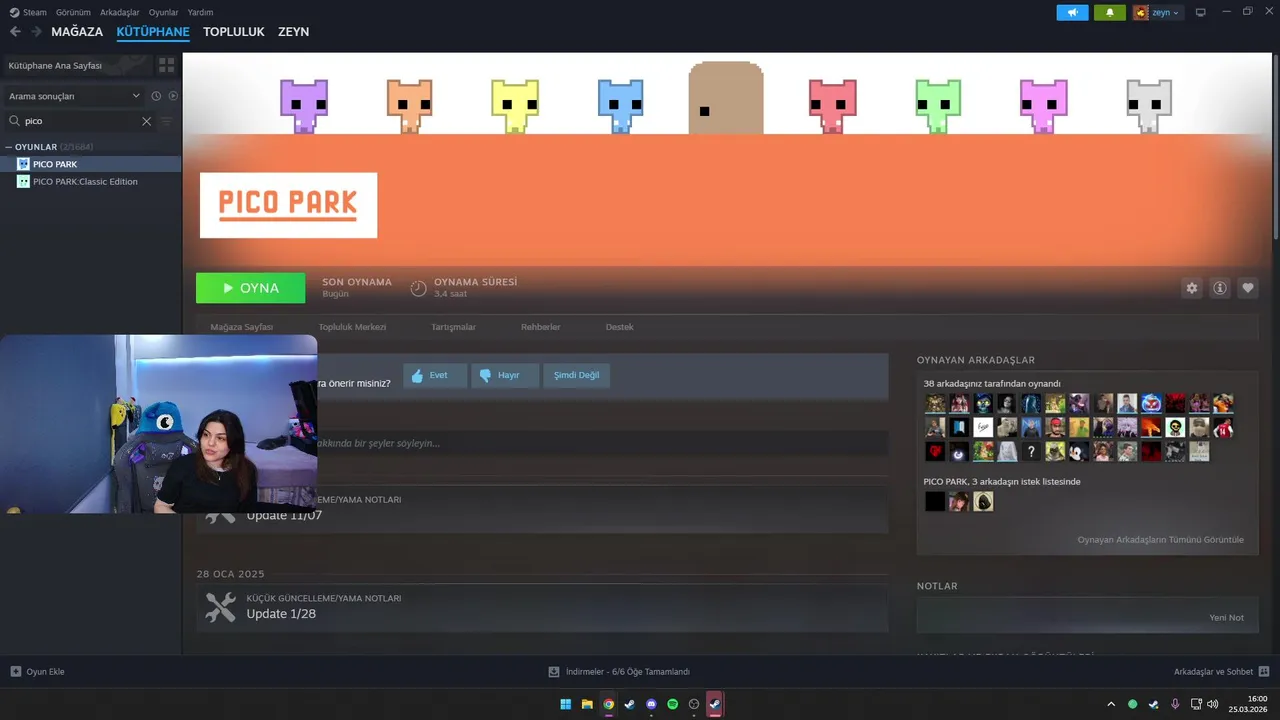
Task: Click Oynayan Arkadaşların Tümünü Görüntüle
Action: coord(1160,540)
